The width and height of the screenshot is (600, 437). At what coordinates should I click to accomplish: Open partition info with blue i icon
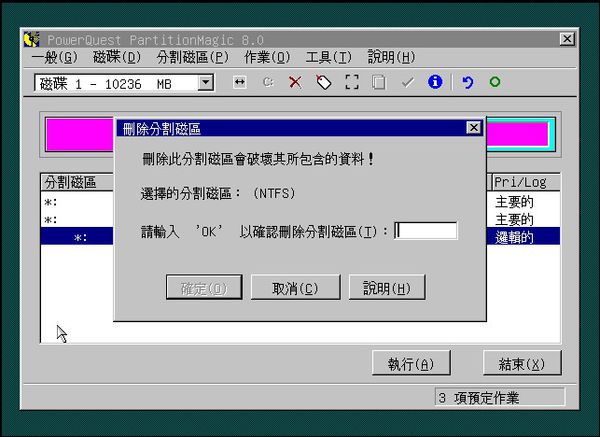click(435, 82)
